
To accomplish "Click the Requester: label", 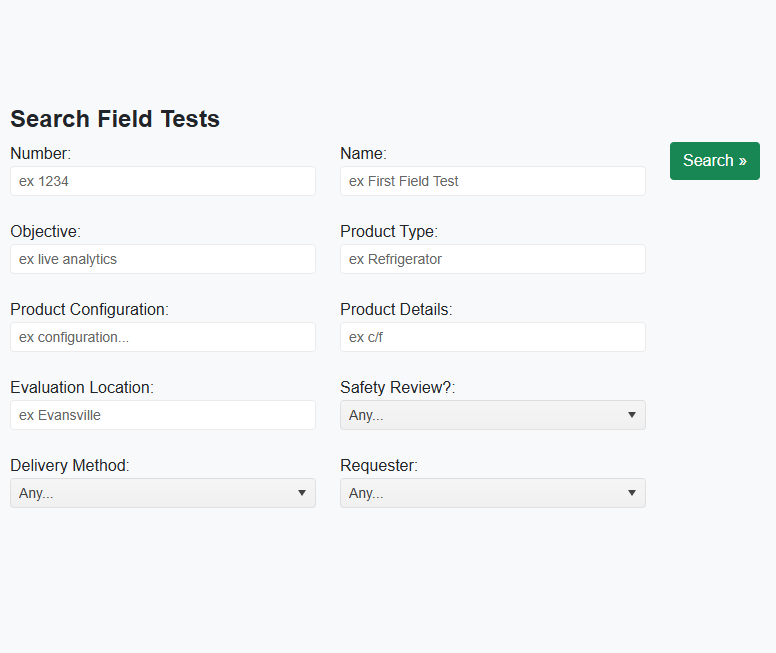I will (379, 465).
